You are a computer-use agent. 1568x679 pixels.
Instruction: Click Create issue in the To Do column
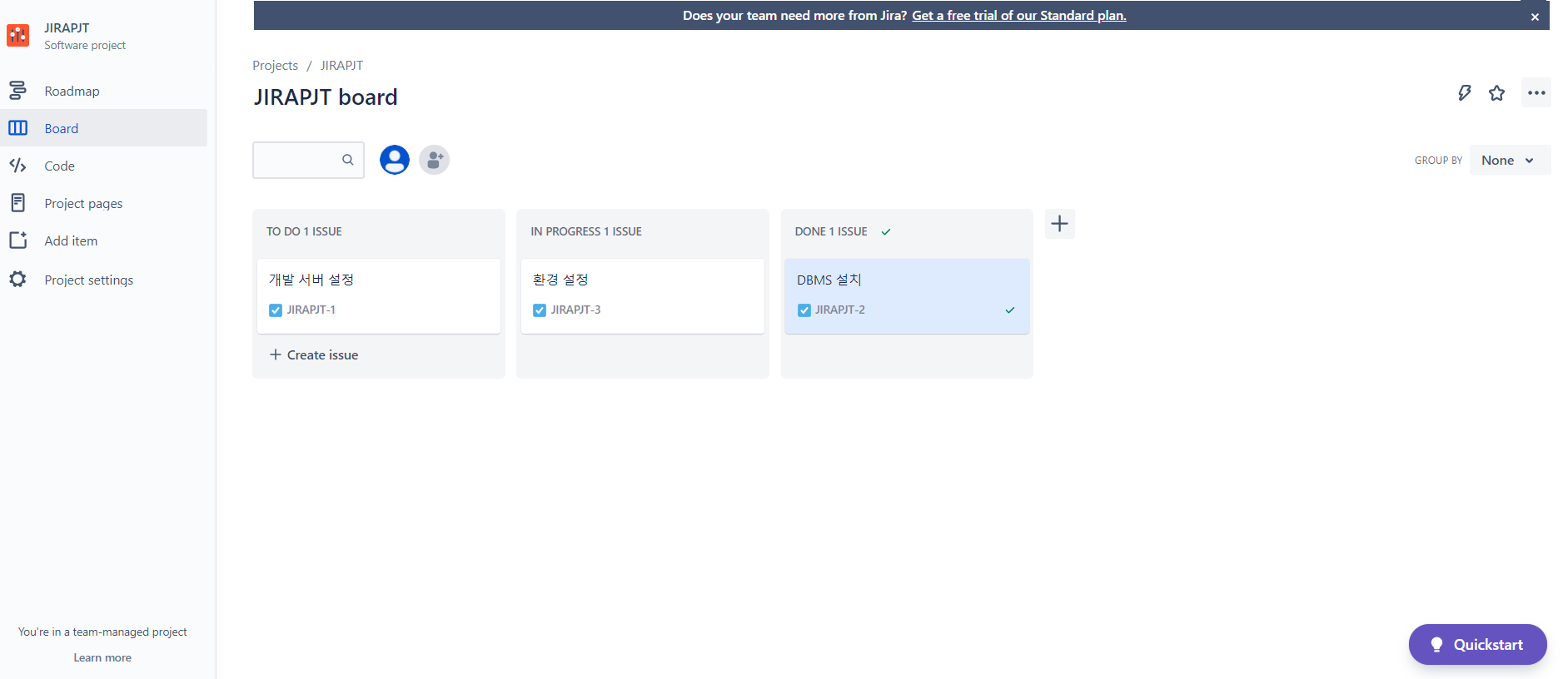click(x=314, y=354)
